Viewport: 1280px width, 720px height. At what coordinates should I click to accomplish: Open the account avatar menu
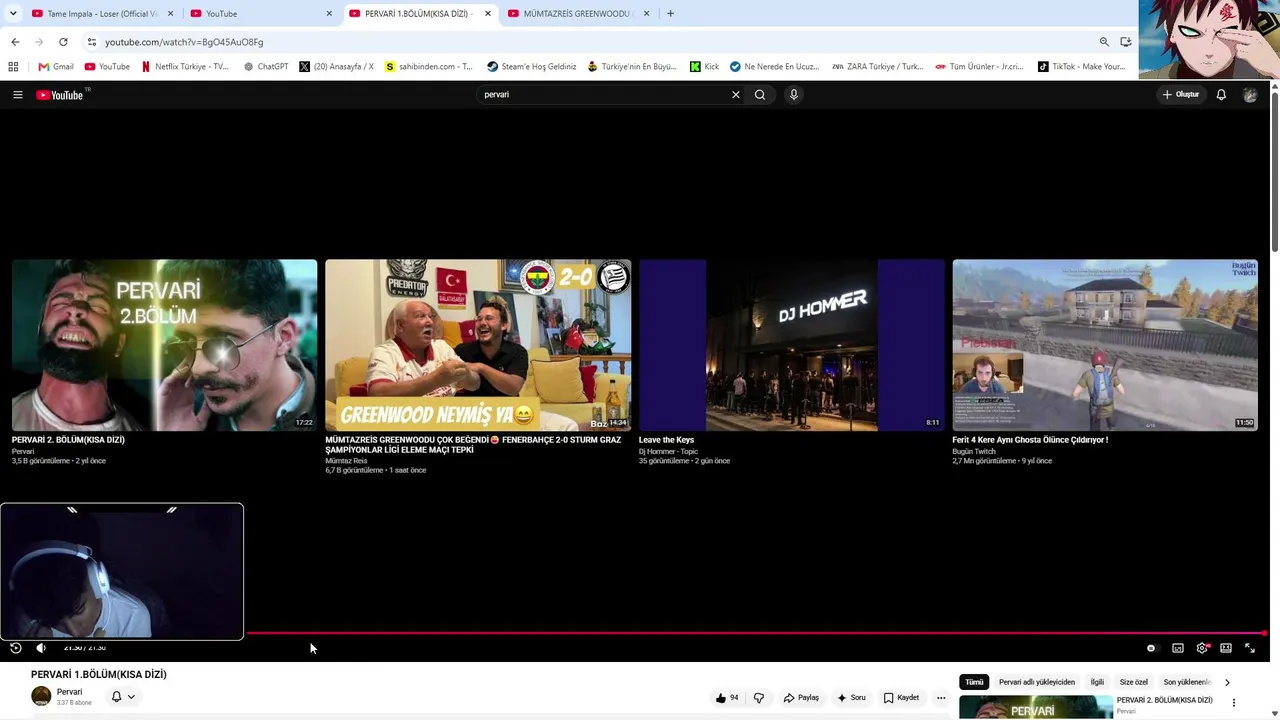point(1250,95)
